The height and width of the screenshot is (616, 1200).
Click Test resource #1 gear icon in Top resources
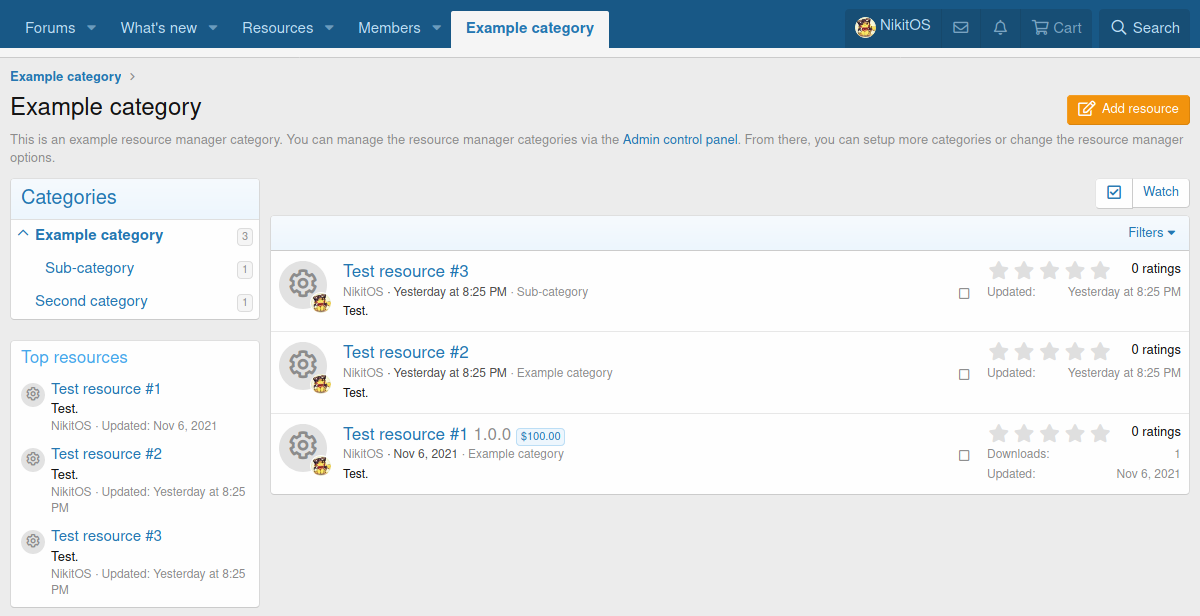click(x=33, y=395)
